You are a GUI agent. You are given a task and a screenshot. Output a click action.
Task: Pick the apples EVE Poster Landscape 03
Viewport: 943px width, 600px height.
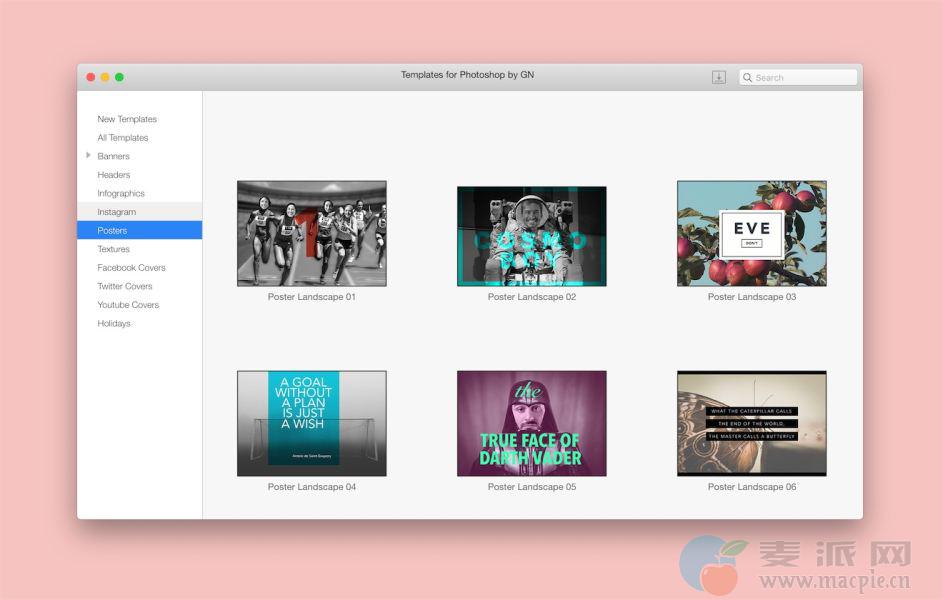751,233
